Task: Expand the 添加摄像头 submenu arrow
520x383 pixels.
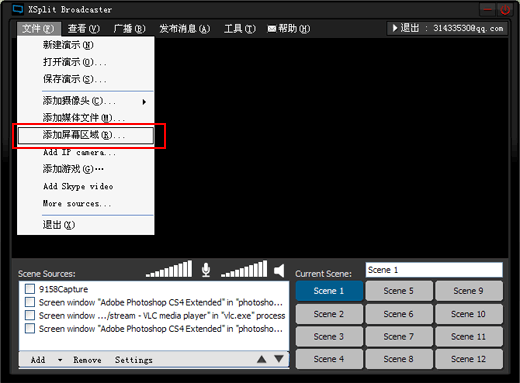Action: 144,102
